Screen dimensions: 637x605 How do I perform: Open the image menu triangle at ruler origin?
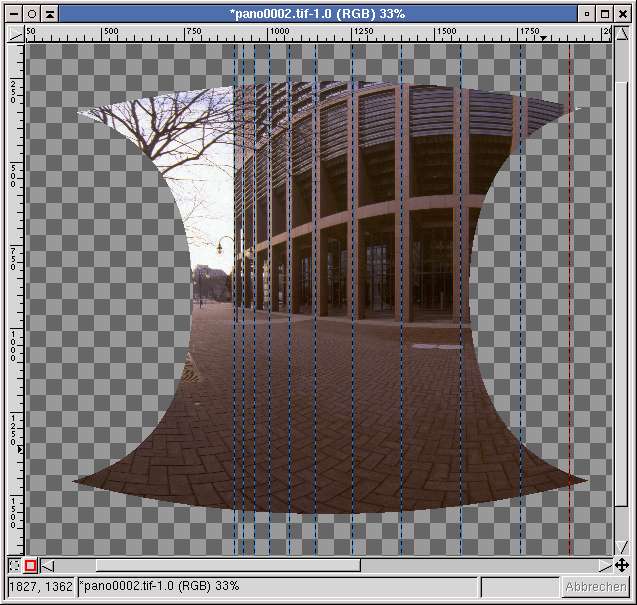click(15, 34)
